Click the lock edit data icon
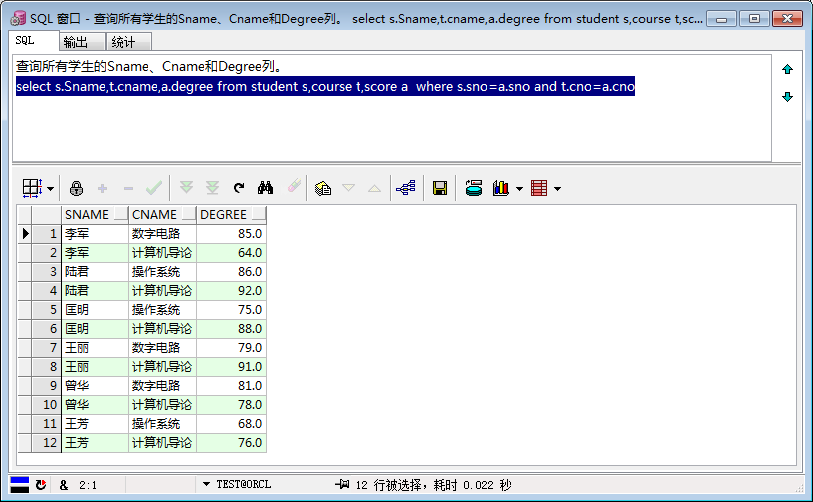Image resolution: width=813 pixels, height=502 pixels. [76, 188]
